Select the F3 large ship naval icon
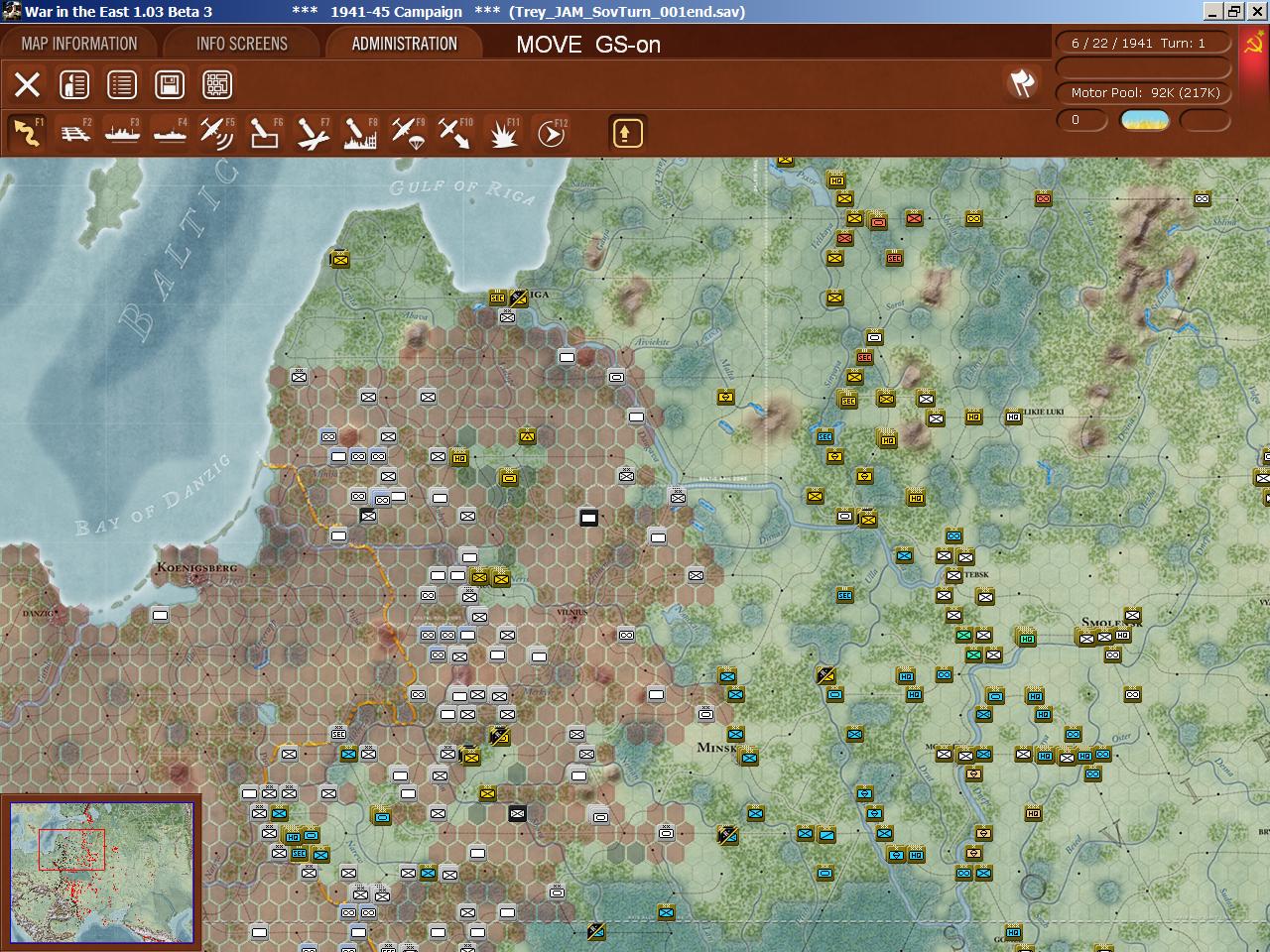The image size is (1270, 952). point(122,133)
